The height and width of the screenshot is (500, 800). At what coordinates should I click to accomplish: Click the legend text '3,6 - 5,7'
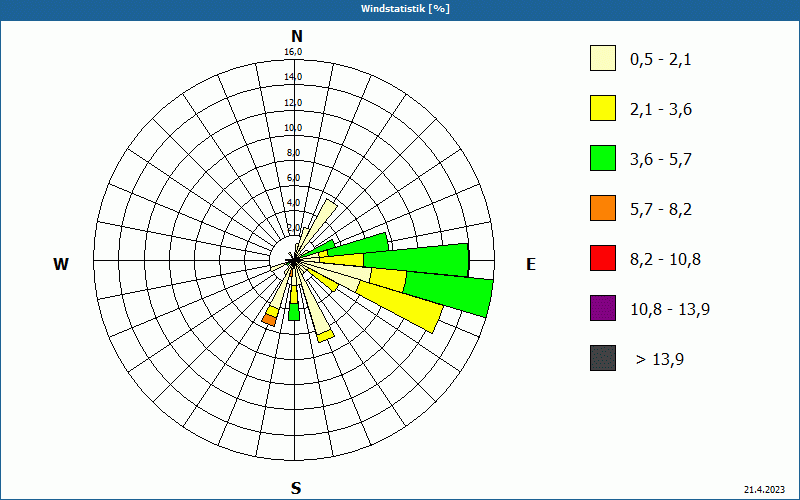pyautogui.click(x=661, y=160)
